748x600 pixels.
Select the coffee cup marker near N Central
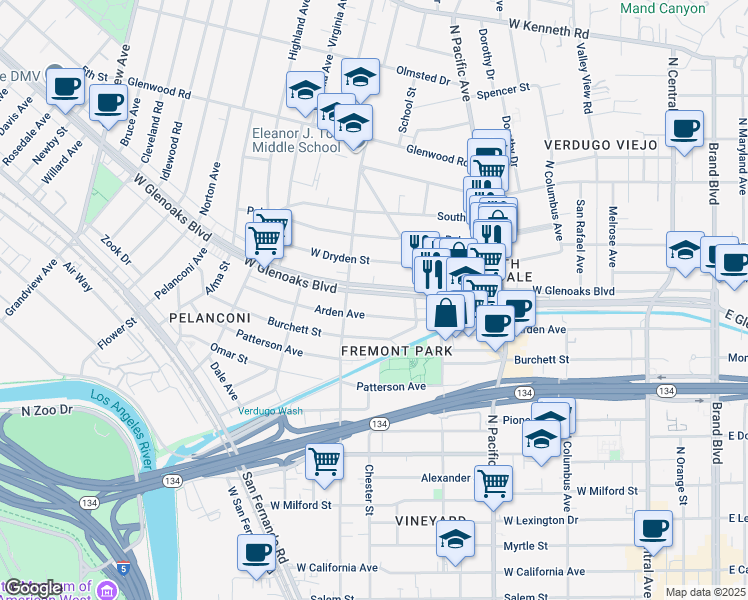click(x=685, y=129)
